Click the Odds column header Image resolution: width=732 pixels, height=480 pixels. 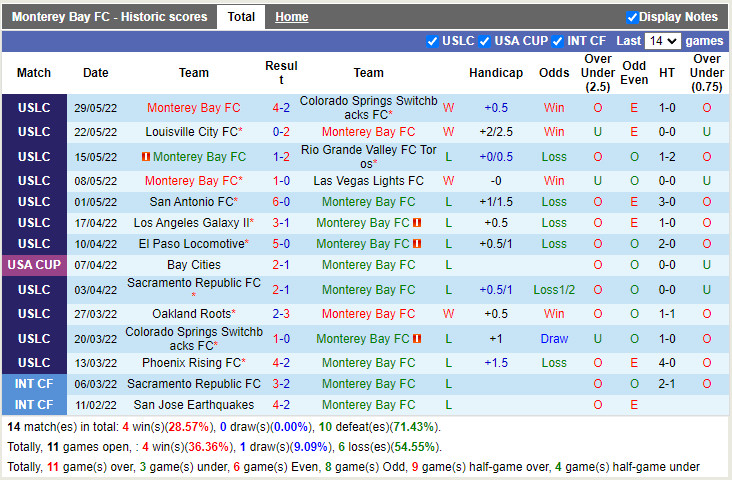(x=554, y=73)
